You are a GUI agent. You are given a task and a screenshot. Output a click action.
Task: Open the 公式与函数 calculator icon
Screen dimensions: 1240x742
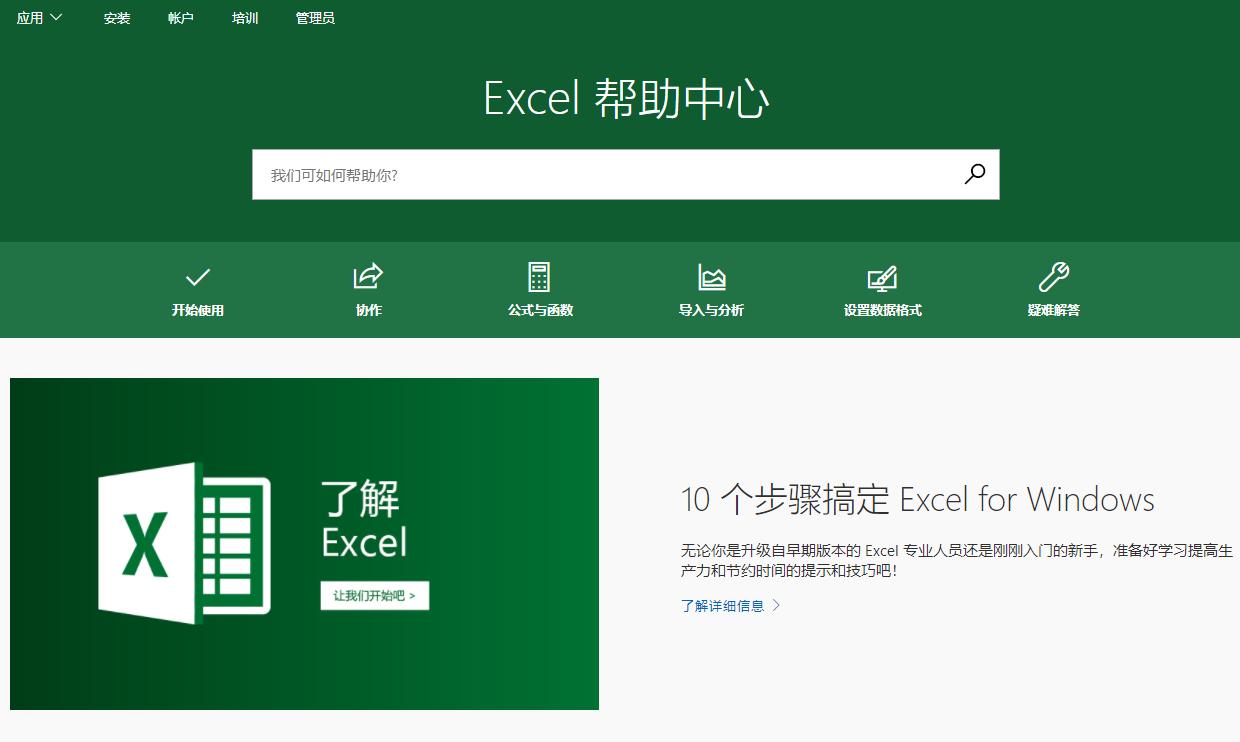click(539, 277)
